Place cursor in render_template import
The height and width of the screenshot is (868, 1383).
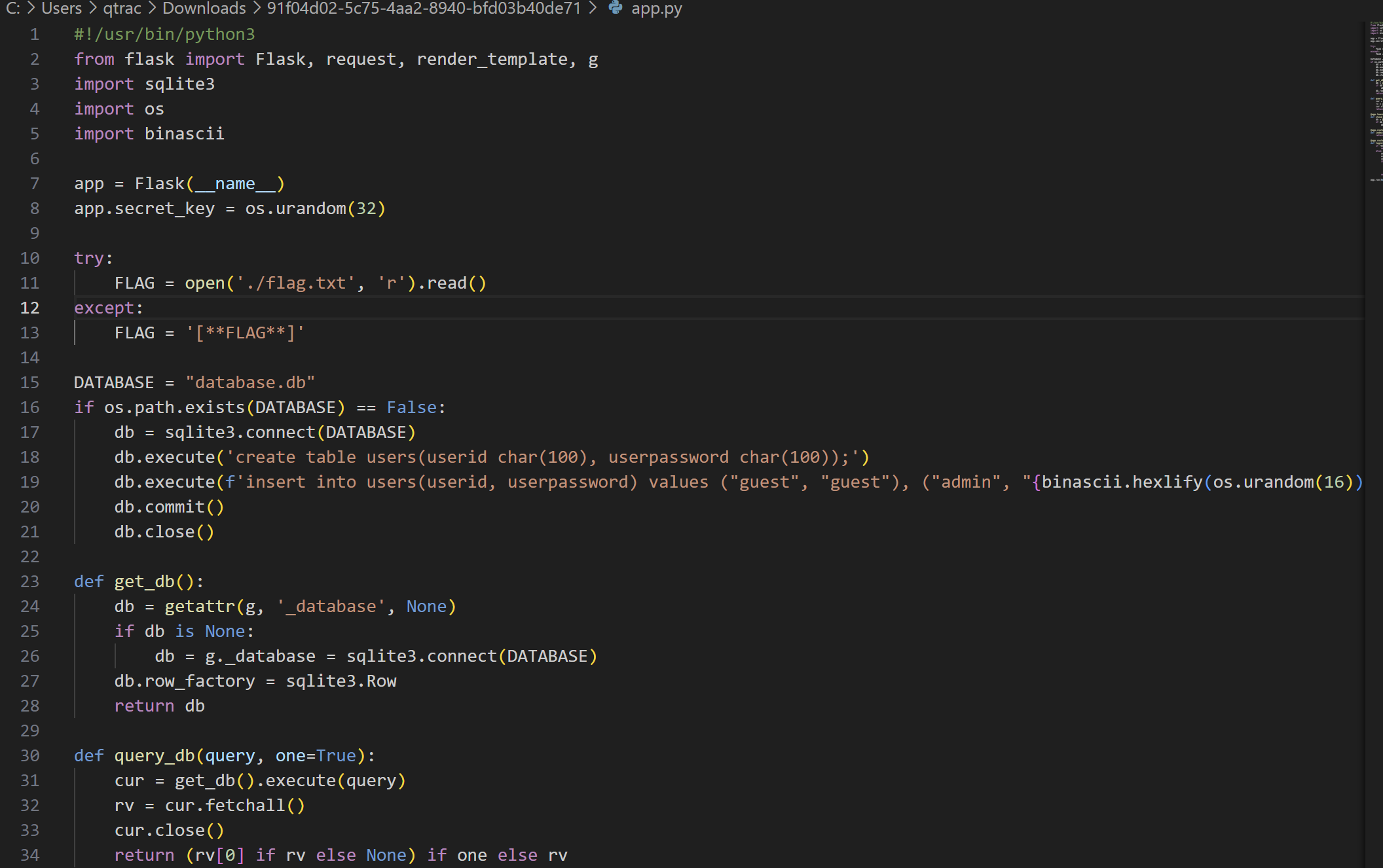tap(492, 59)
